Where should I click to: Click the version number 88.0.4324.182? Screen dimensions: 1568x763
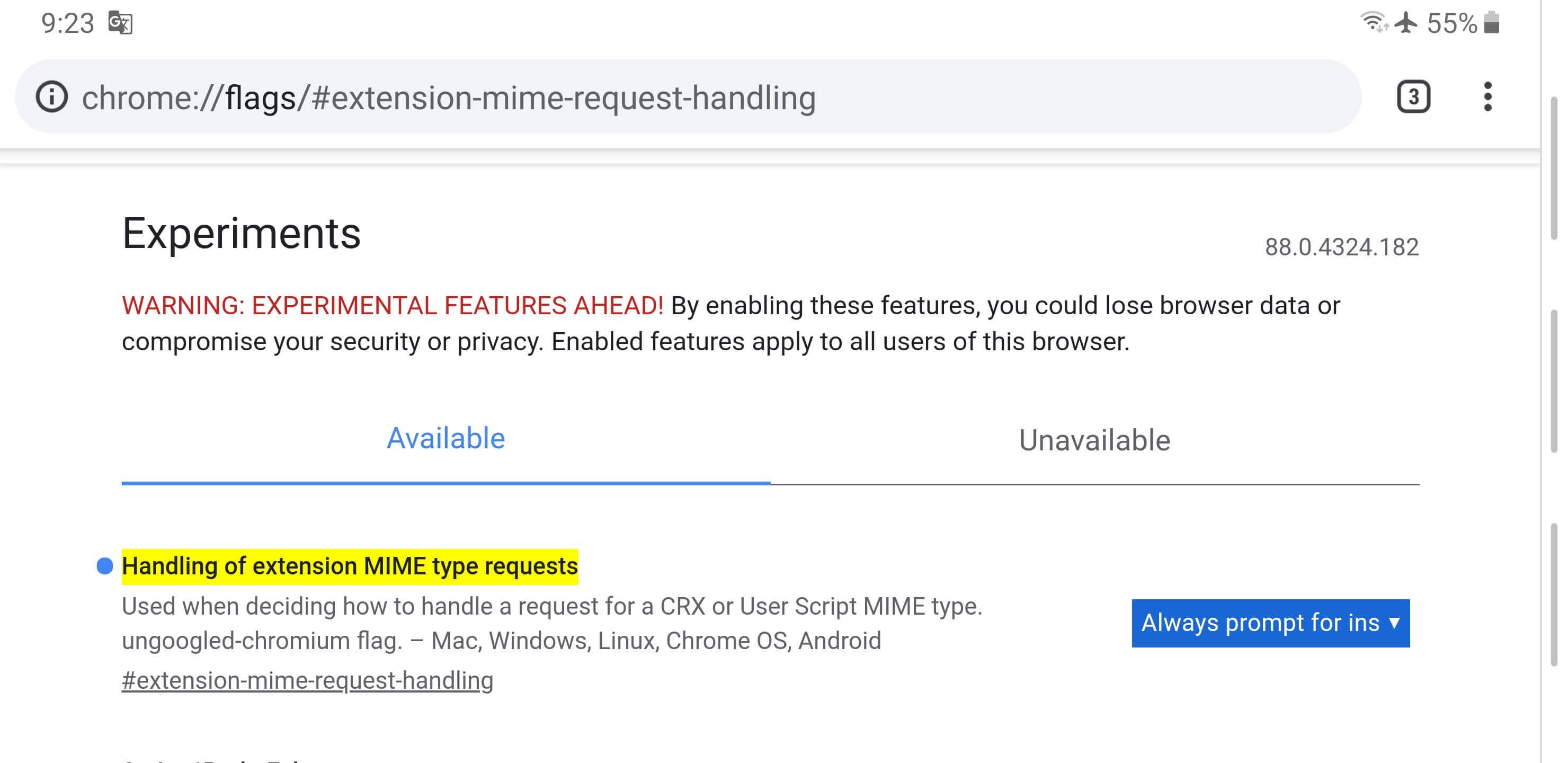[x=1342, y=247]
